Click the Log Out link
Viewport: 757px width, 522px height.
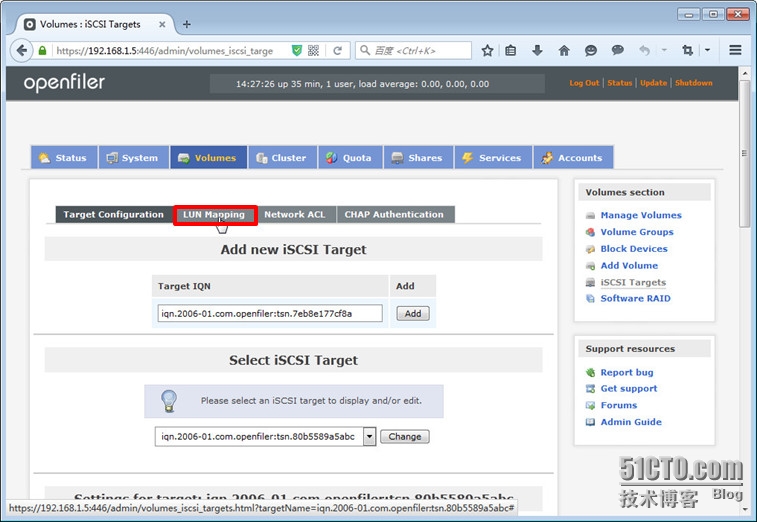click(584, 83)
